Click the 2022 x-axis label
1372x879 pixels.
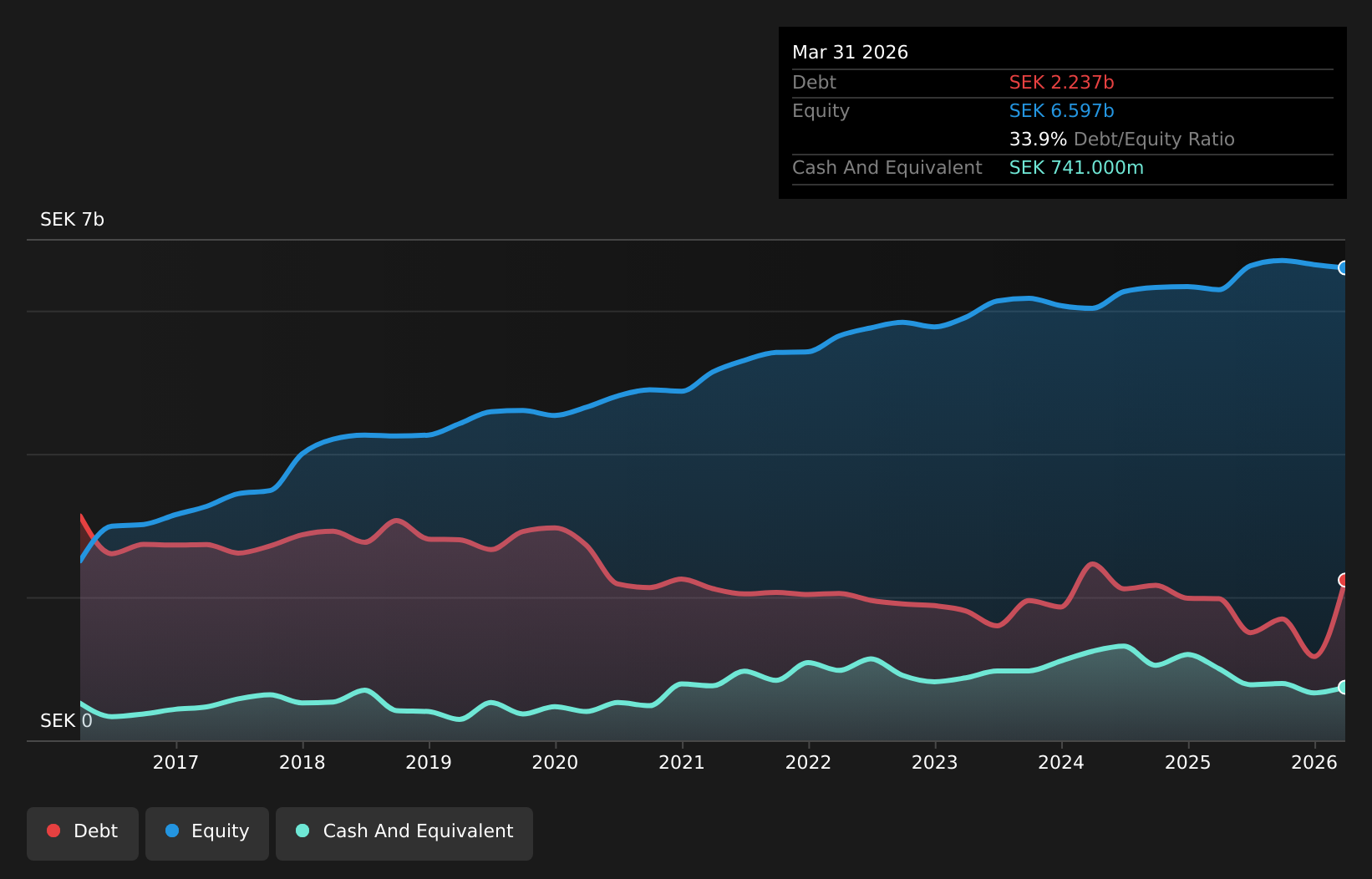tap(809, 762)
